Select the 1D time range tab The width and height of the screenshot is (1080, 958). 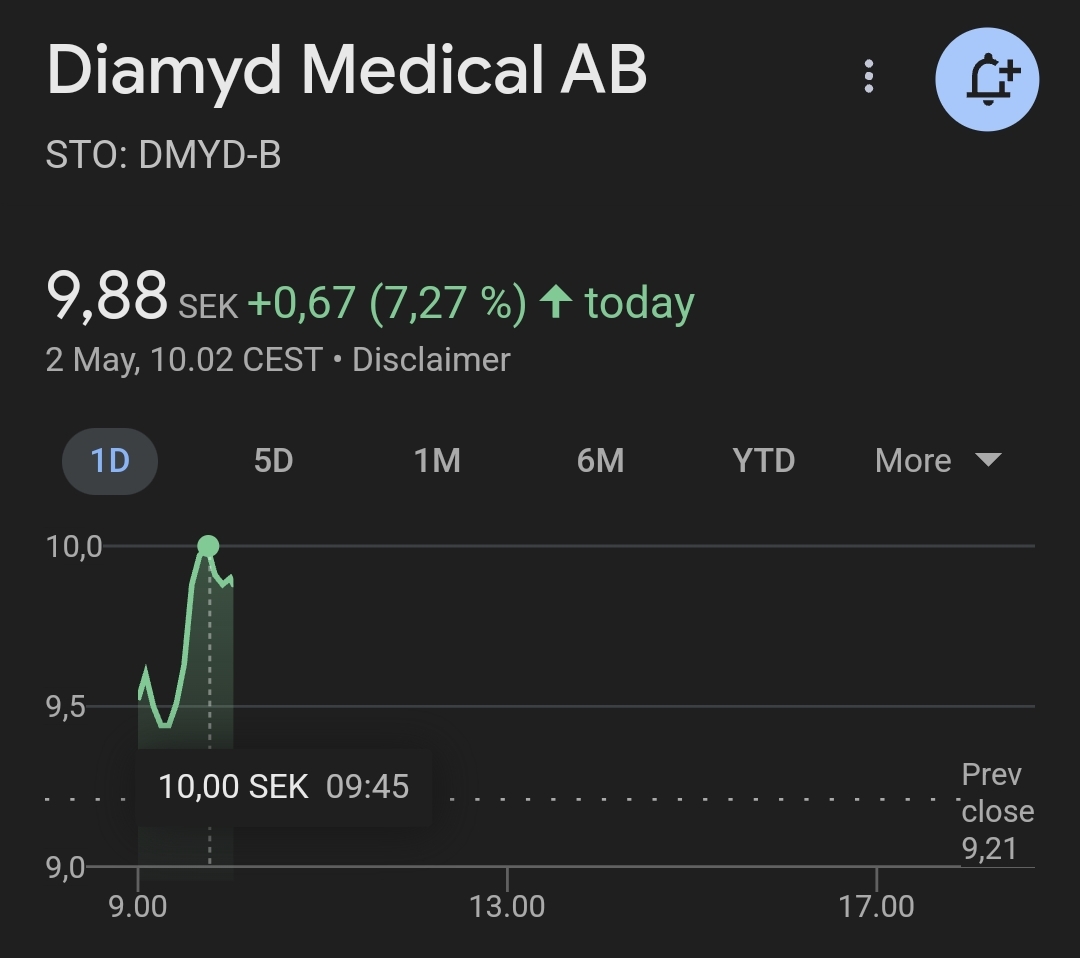110,461
